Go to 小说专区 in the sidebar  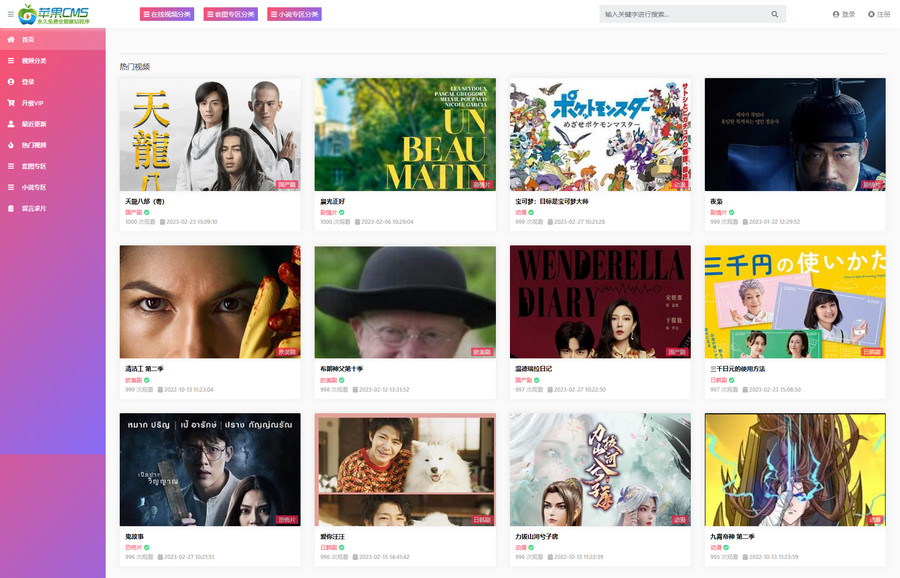click(x=34, y=187)
